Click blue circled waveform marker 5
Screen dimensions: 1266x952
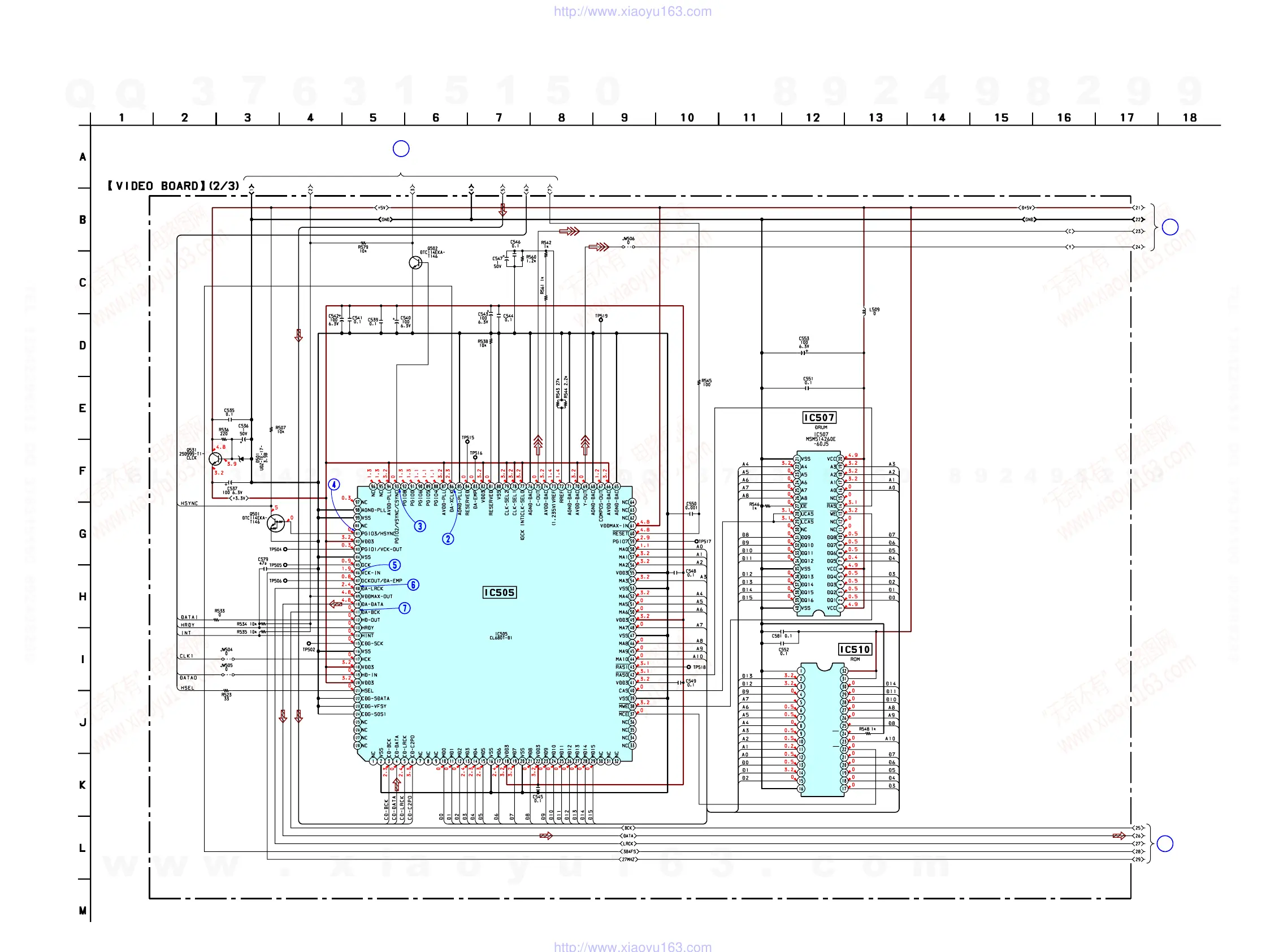coord(395,565)
